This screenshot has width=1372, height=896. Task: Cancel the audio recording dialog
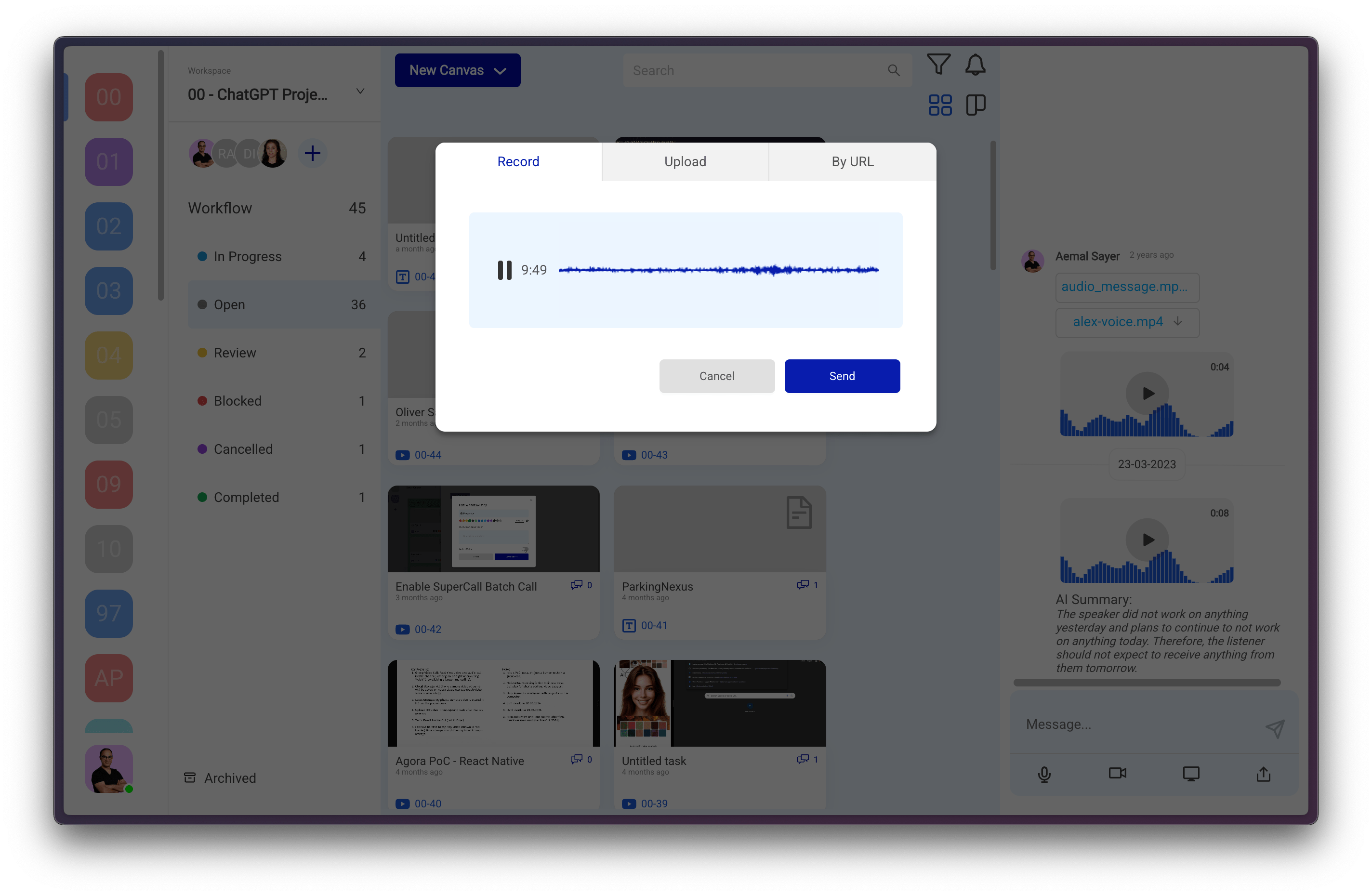(x=717, y=376)
